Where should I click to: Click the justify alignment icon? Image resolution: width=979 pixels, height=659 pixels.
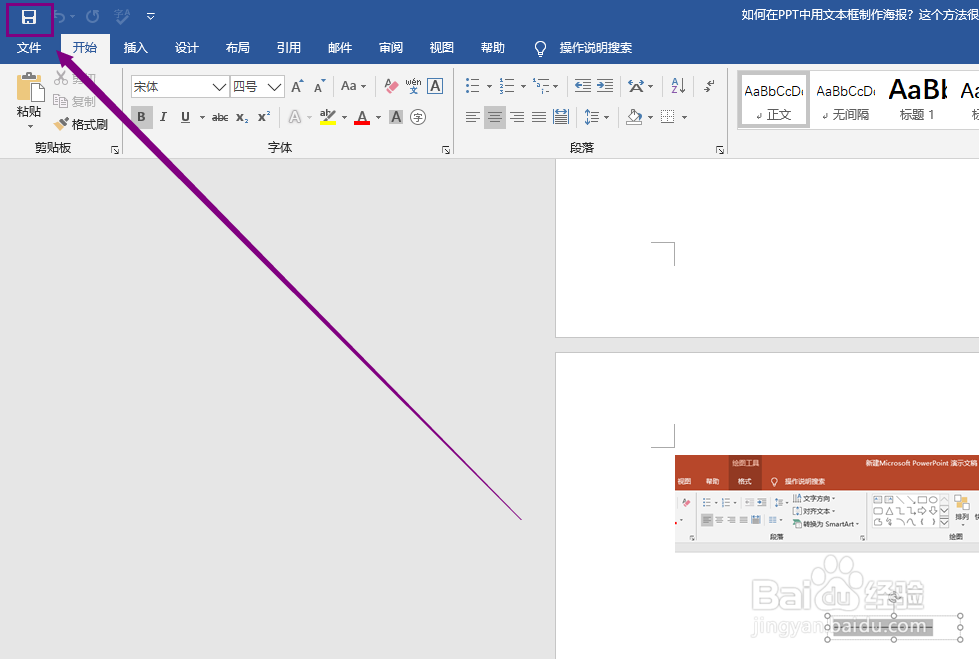(x=539, y=117)
